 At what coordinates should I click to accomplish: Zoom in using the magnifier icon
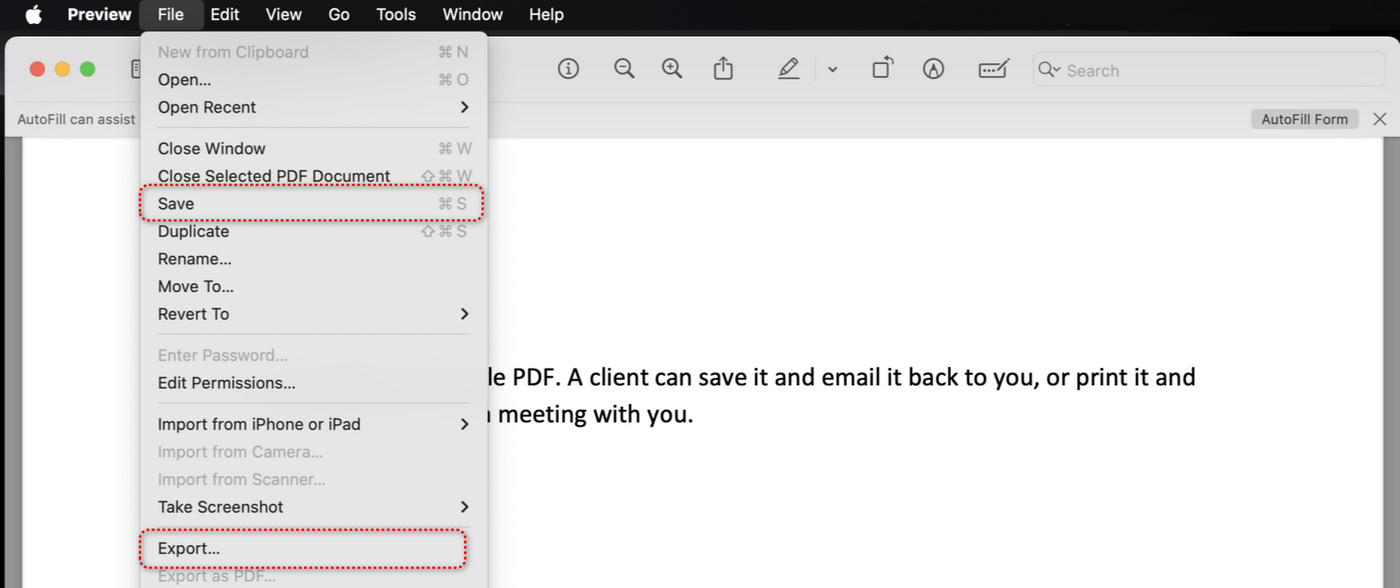[x=672, y=68]
